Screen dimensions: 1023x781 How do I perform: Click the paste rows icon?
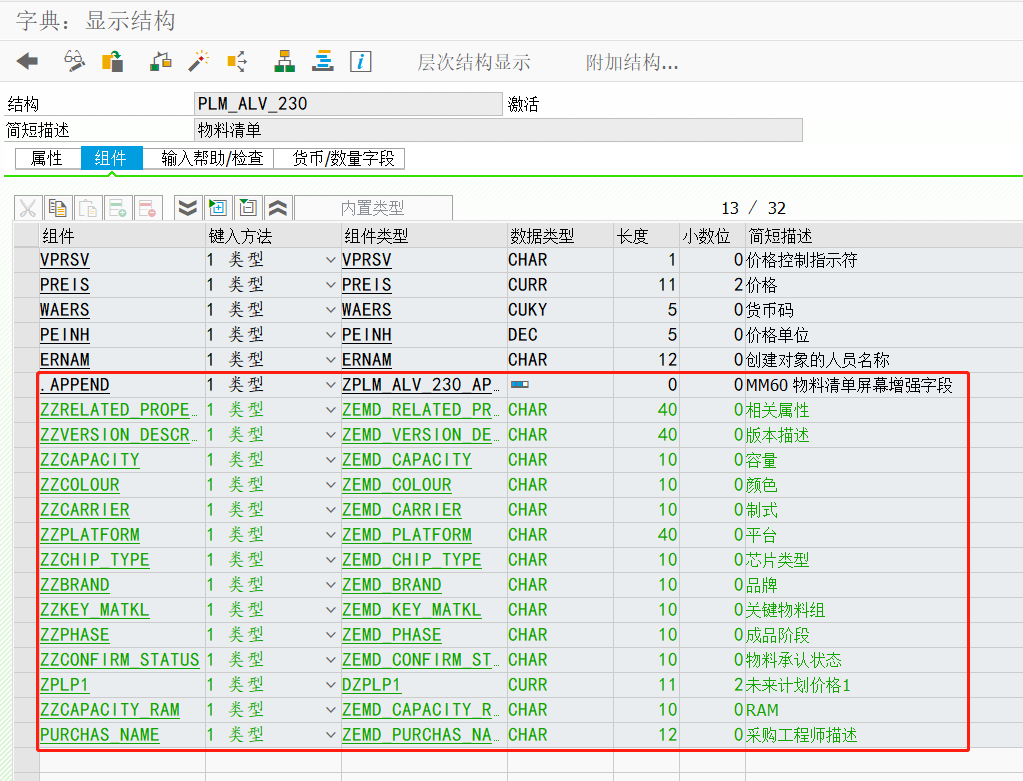pos(88,207)
